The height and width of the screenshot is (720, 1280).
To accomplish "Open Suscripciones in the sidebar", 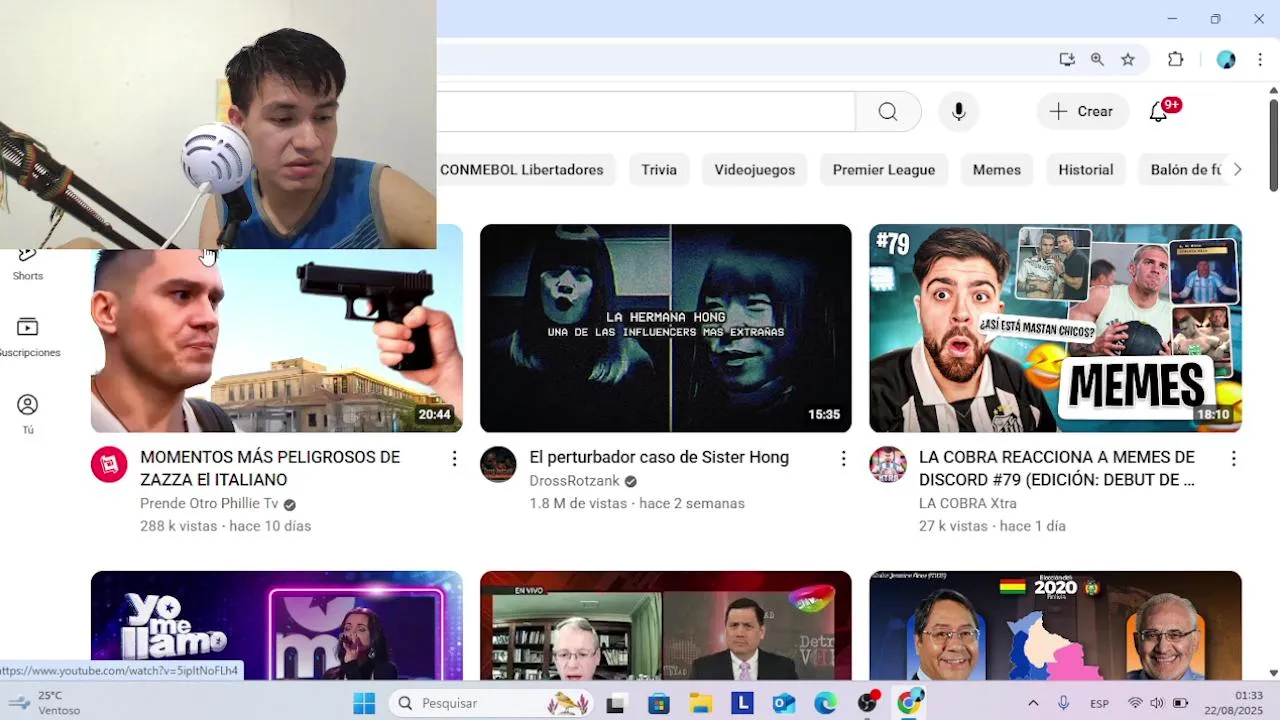I will [28, 338].
